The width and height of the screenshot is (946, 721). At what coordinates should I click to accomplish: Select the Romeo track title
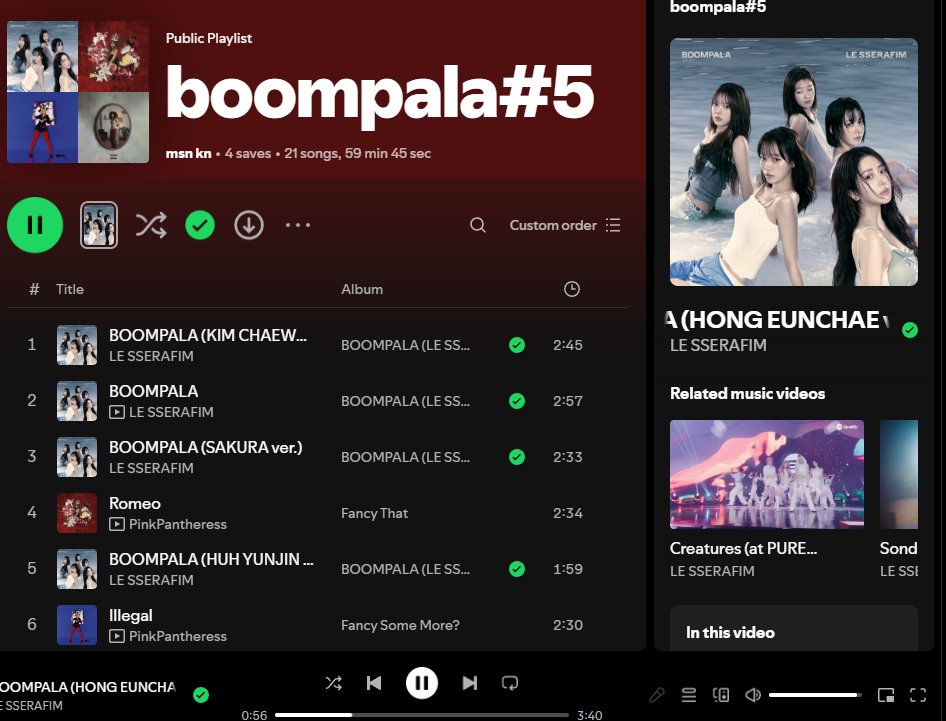pyautogui.click(x=135, y=503)
